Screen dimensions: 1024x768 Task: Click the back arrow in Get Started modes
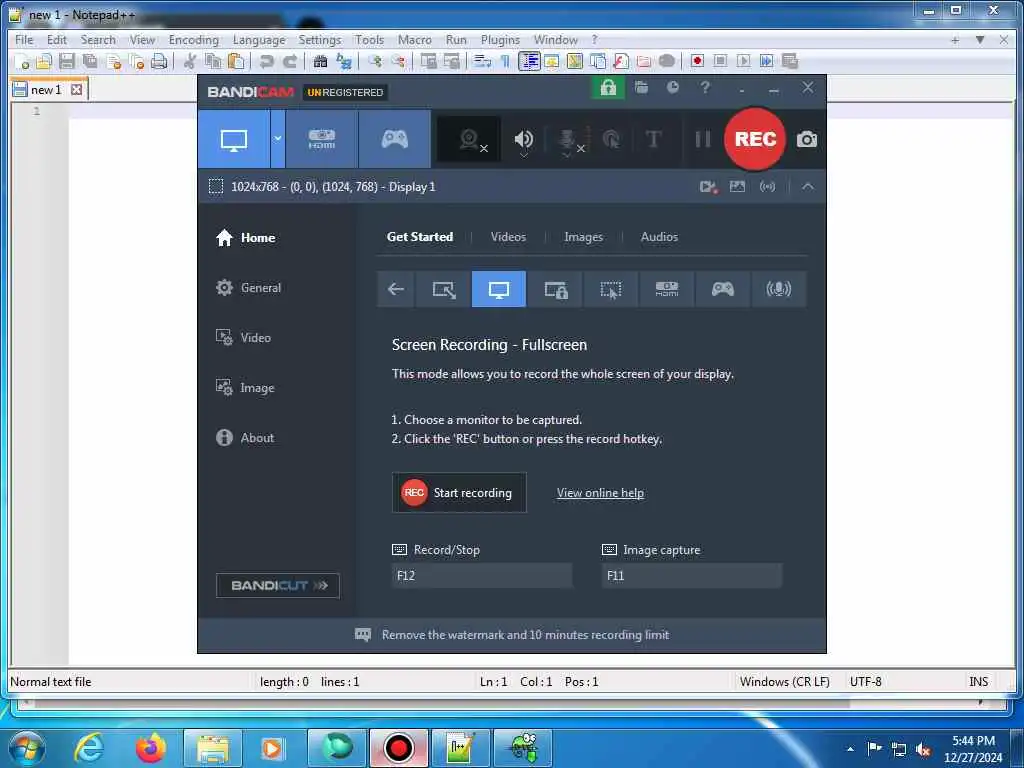[396, 289]
